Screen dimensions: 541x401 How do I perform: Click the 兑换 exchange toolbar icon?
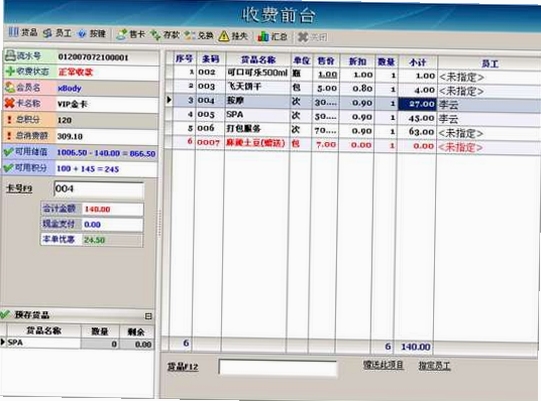click(x=189, y=35)
